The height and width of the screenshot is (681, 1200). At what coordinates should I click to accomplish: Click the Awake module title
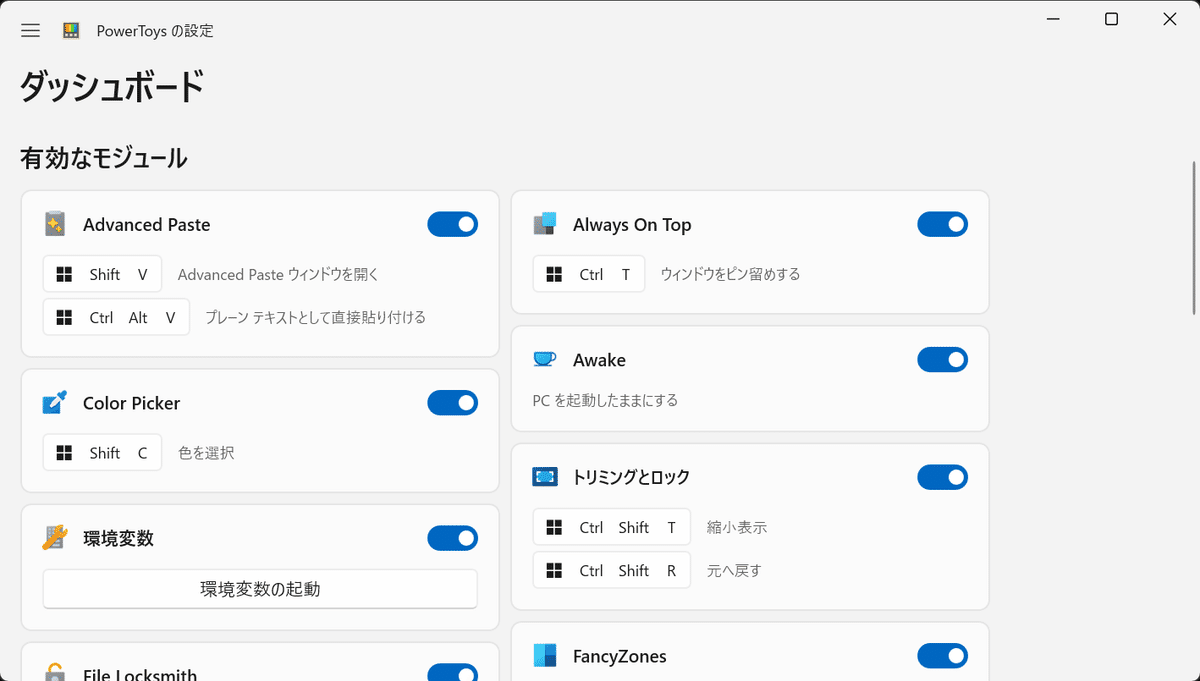[599, 360]
